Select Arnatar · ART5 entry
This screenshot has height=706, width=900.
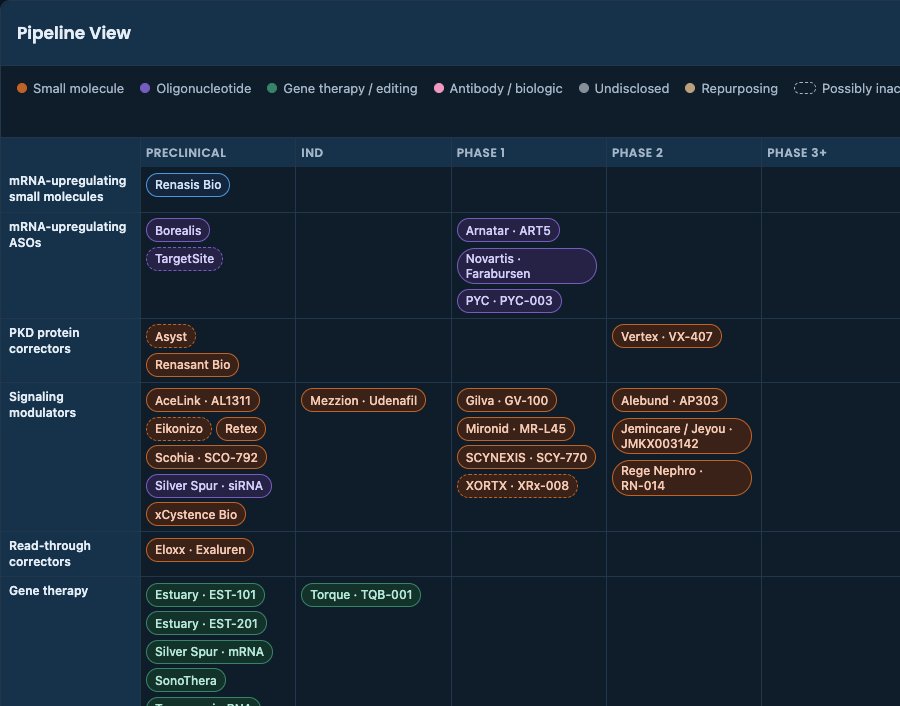pos(508,231)
